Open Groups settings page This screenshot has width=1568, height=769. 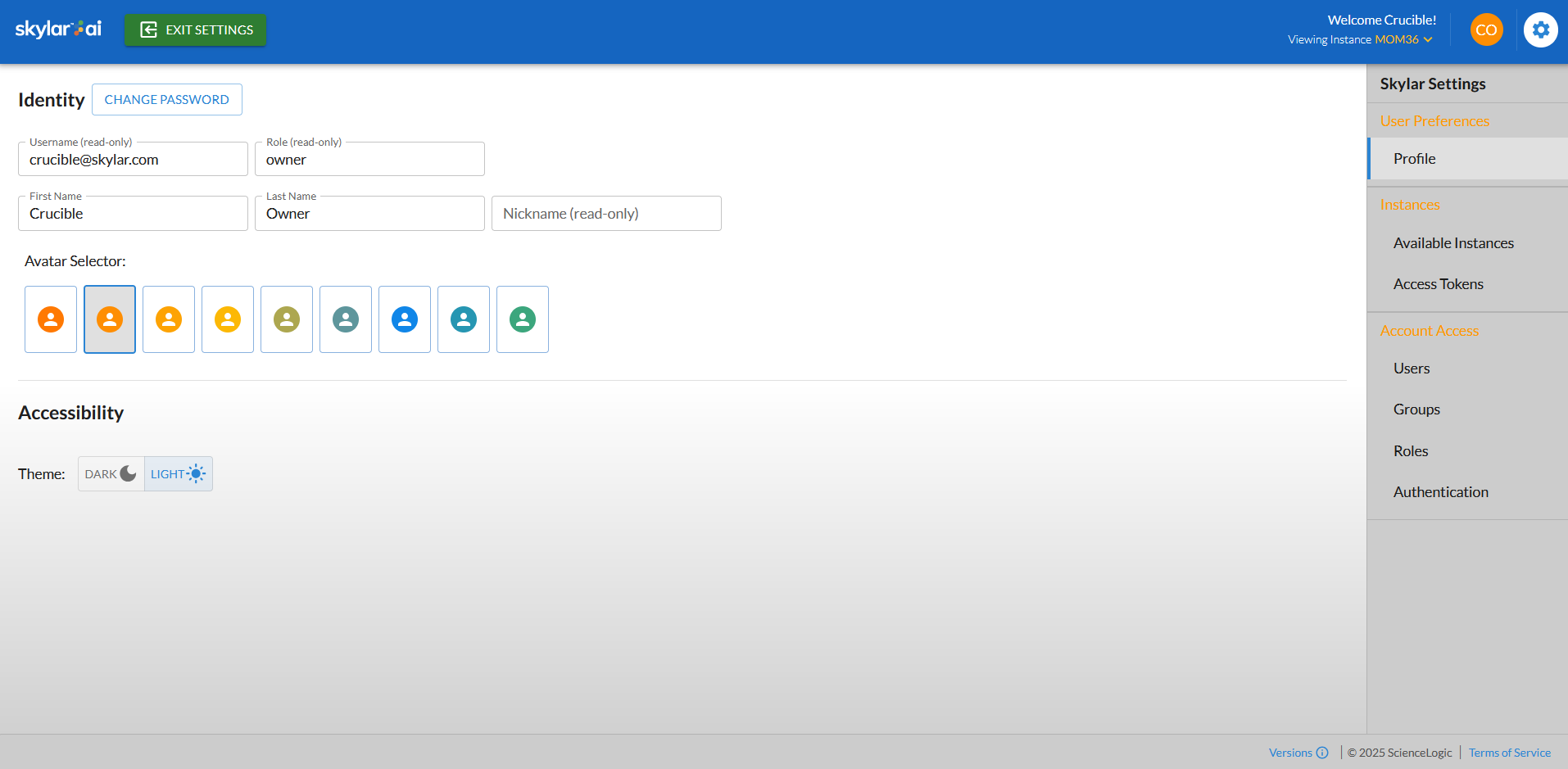[1467, 409]
